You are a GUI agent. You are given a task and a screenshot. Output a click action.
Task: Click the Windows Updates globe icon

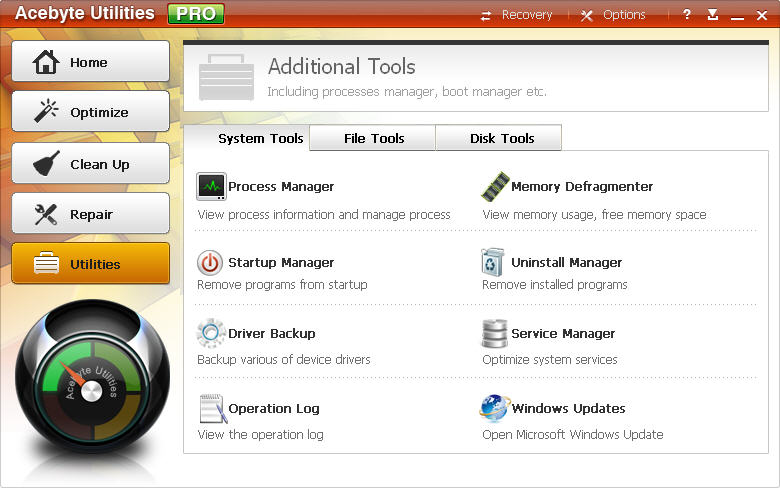(x=494, y=408)
